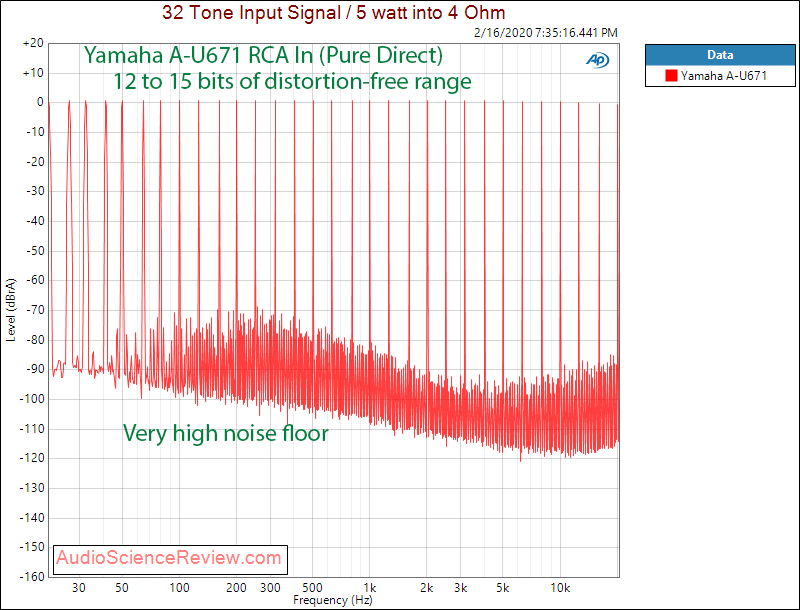
Task: Click the 'Frequency (Hz)' axis label
Action: pos(333,600)
